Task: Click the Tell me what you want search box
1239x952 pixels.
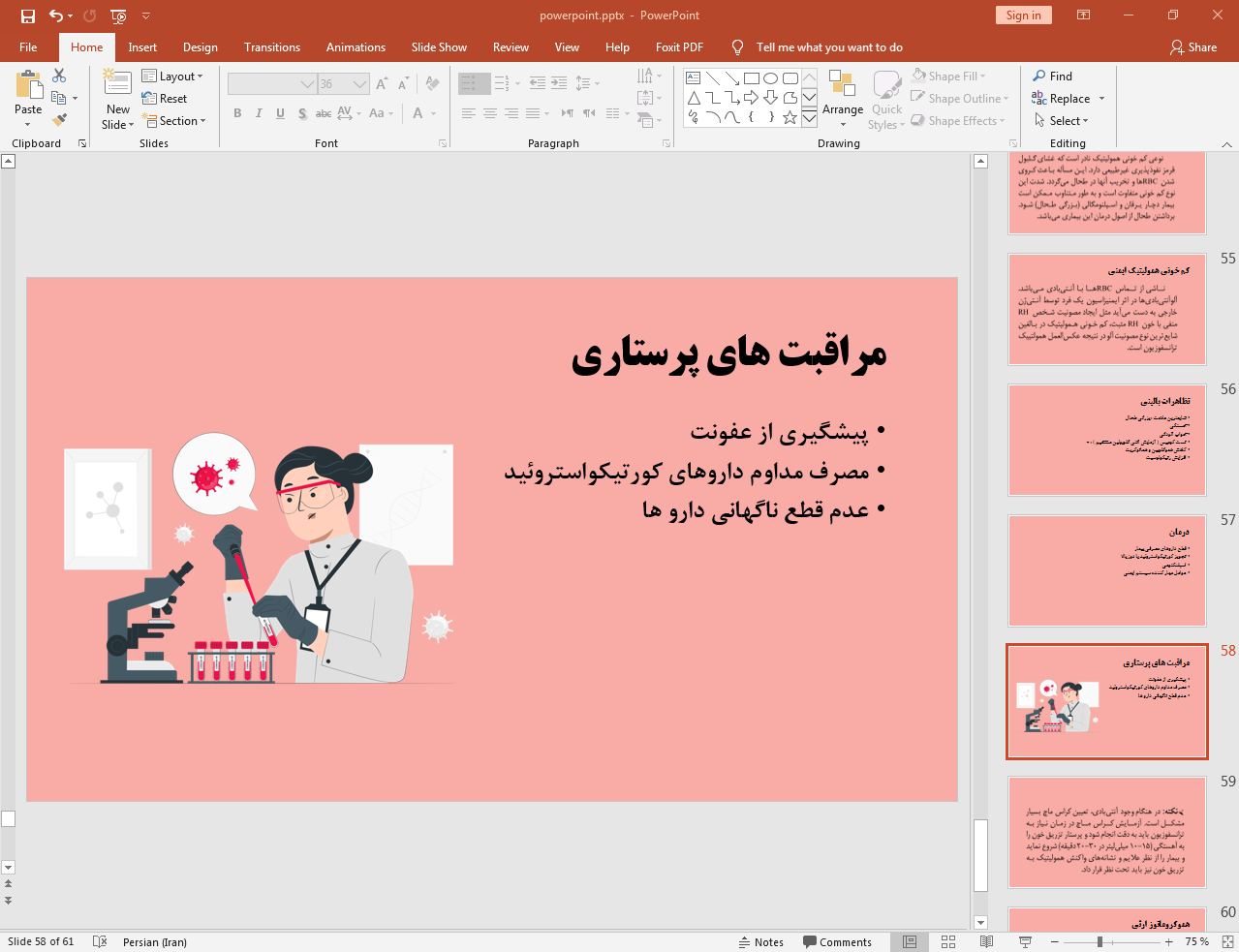Action: click(828, 47)
